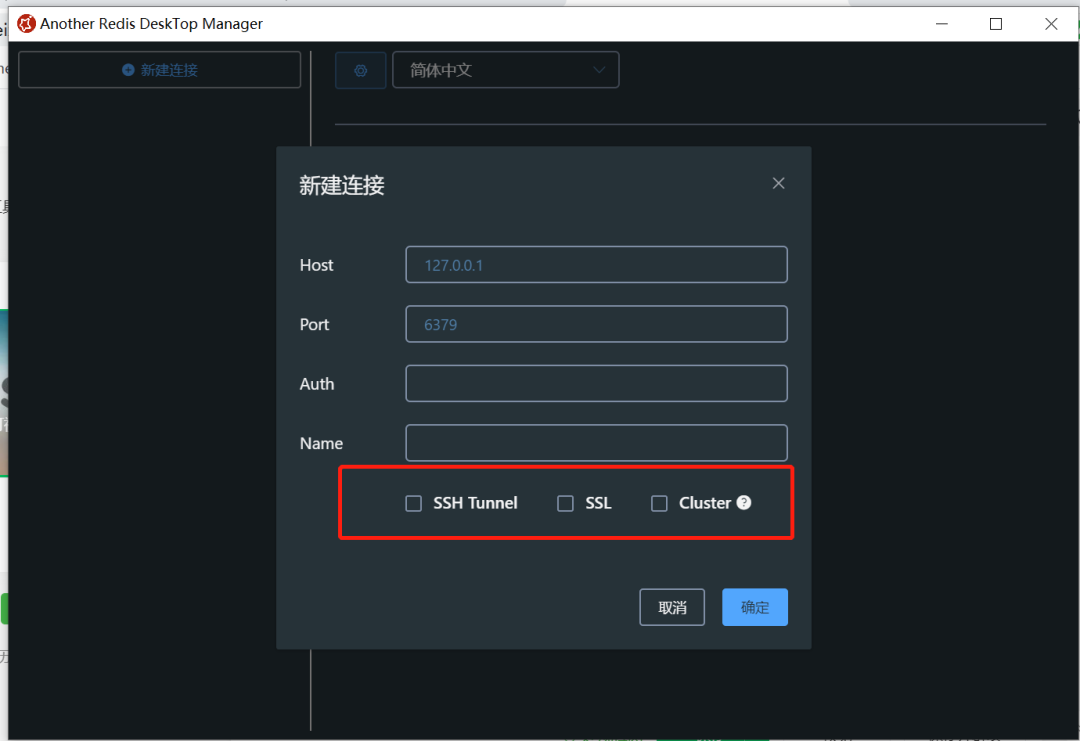This screenshot has height=741, width=1080.
Task: Click the 新建连接 dialog title
Action: point(342,185)
